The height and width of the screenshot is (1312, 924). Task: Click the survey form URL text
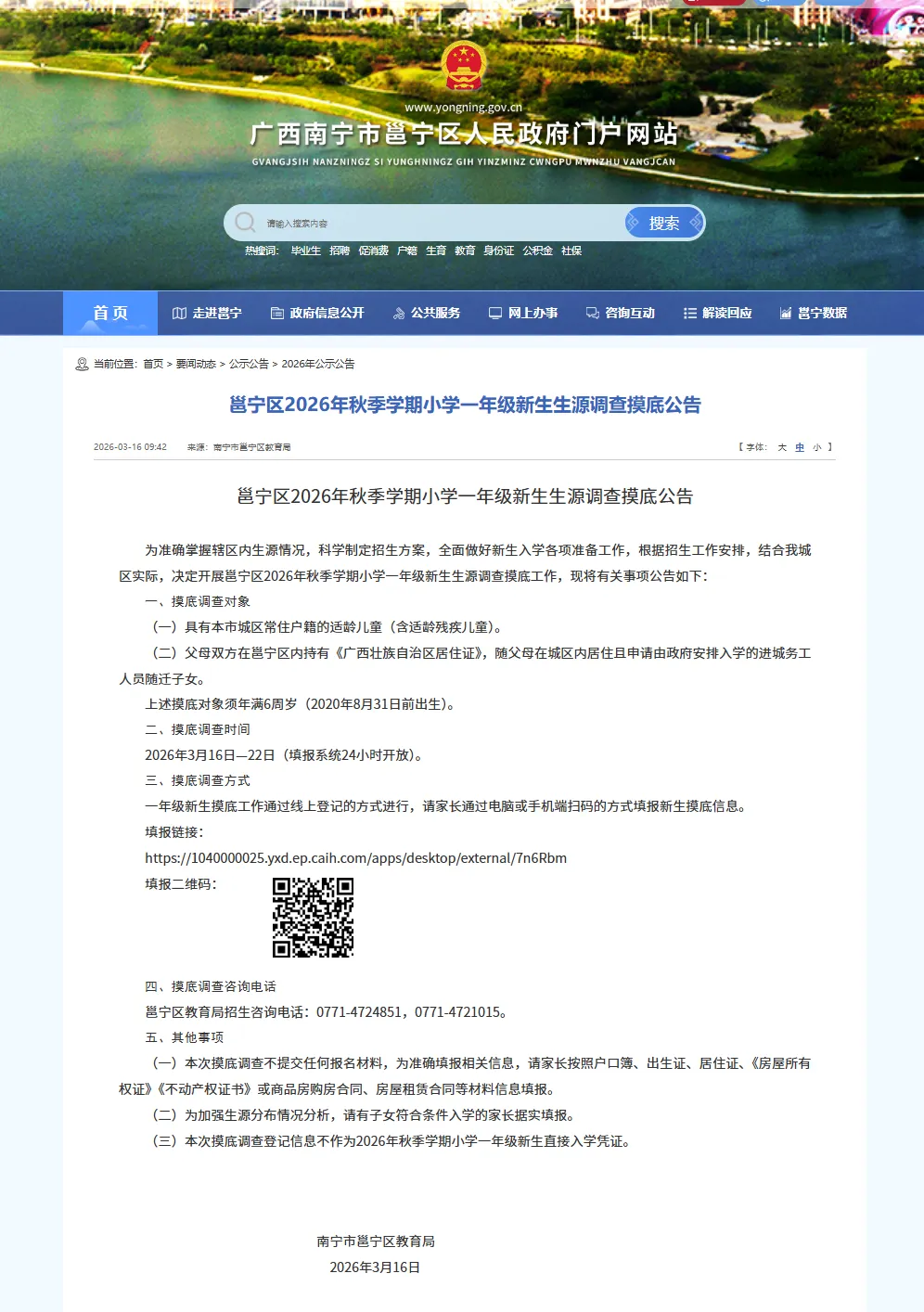pyautogui.click(x=355, y=858)
